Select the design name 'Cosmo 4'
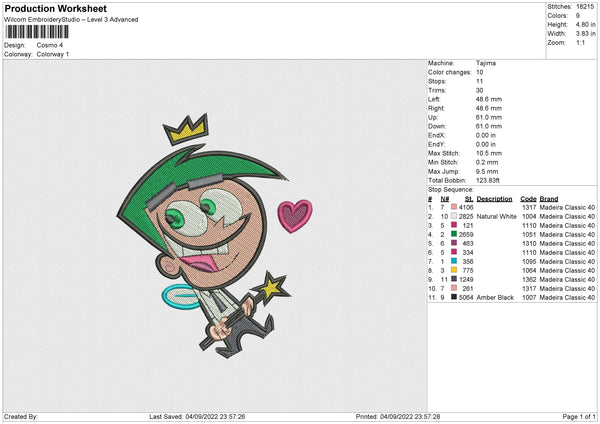Image resolution: width=600 pixels, height=424 pixels. 50,45
